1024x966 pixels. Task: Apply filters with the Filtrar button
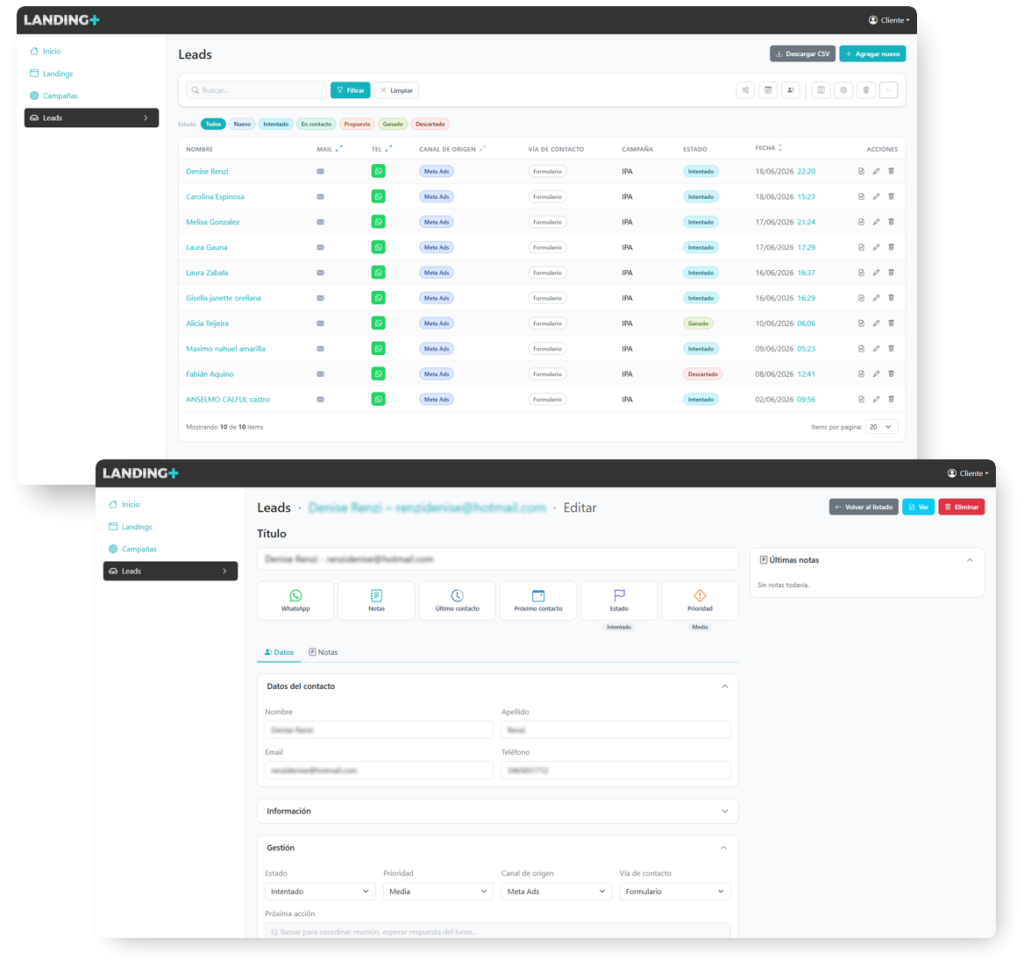[x=351, y=90]
